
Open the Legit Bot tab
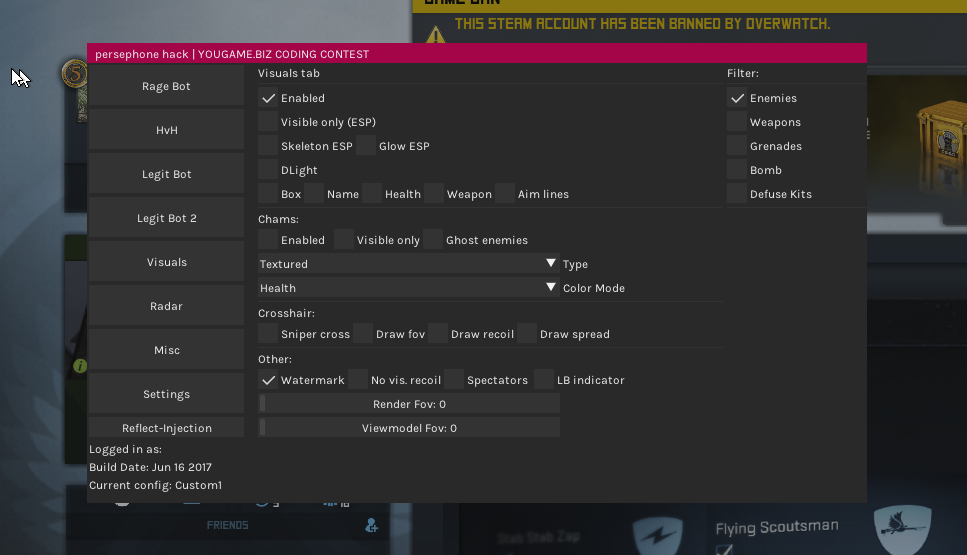pyautogui.click(x=167, y=174)
